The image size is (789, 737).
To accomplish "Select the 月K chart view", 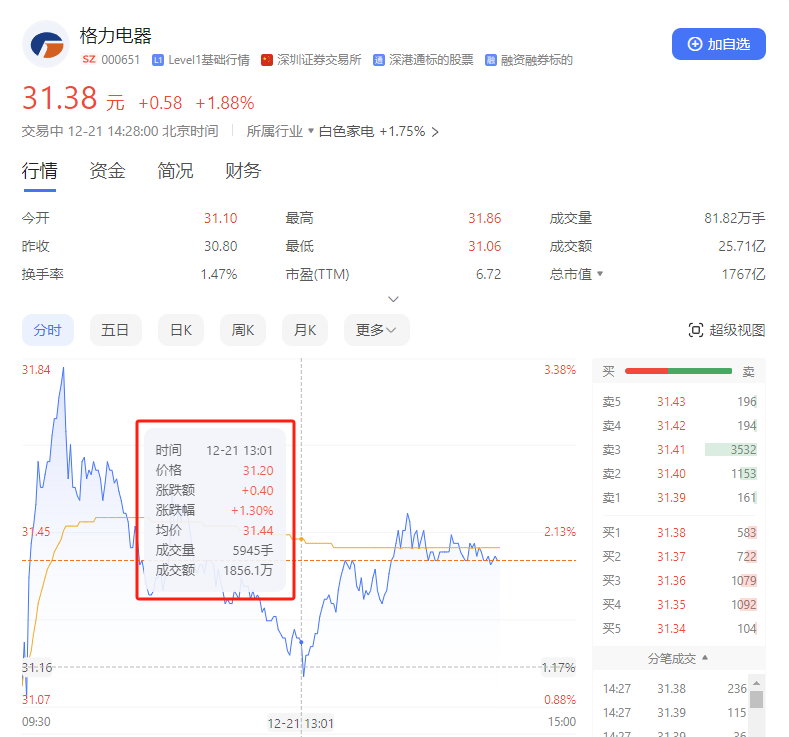I will [x=305, y=330].
